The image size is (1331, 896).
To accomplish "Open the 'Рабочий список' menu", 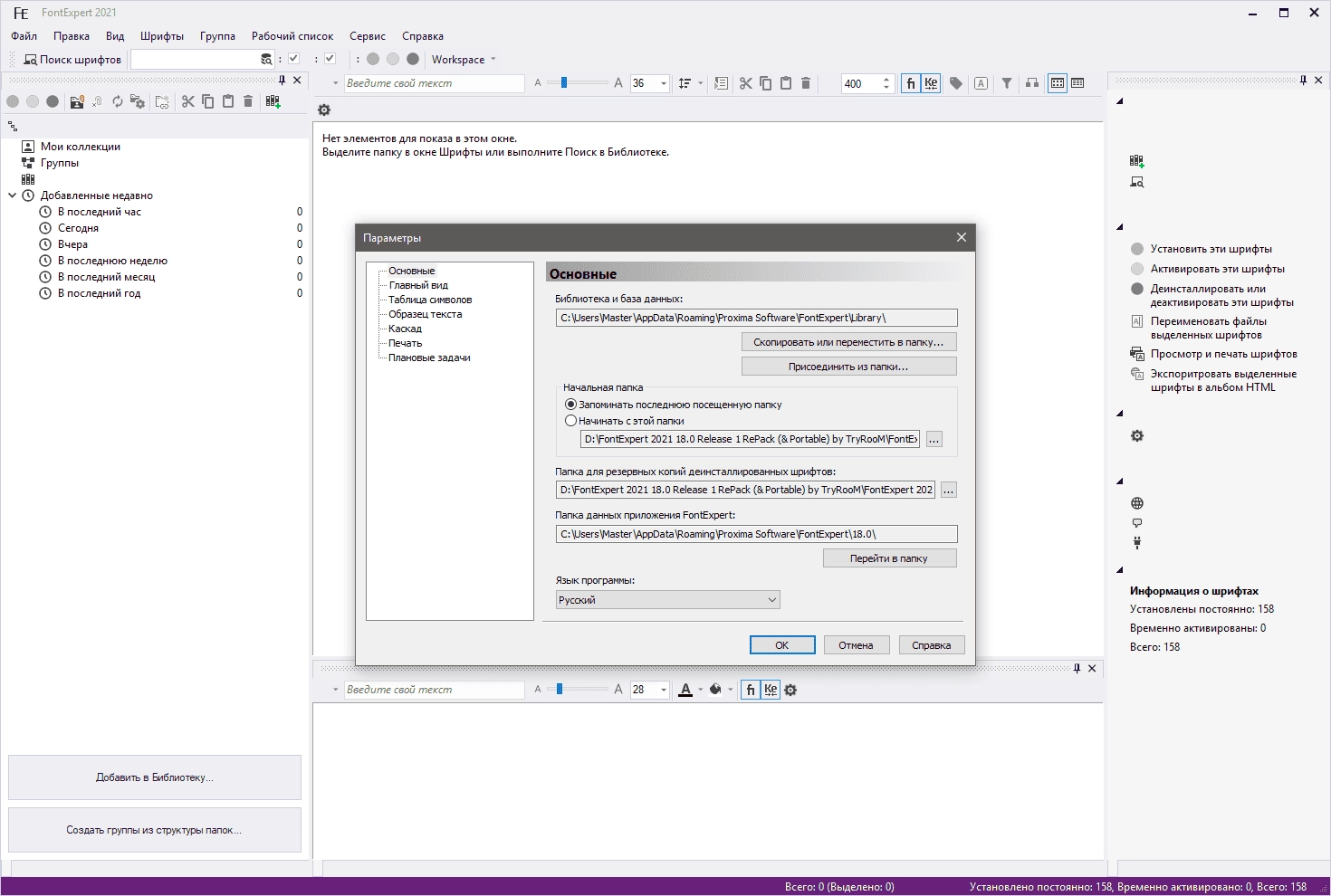I will pos(292,36).
